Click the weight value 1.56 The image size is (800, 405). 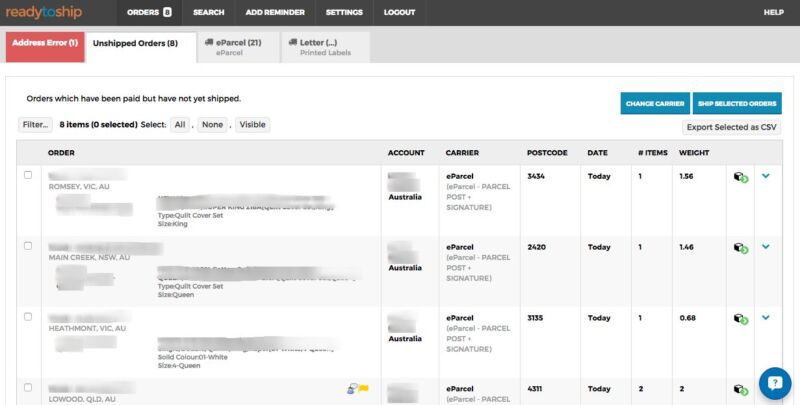686,176
